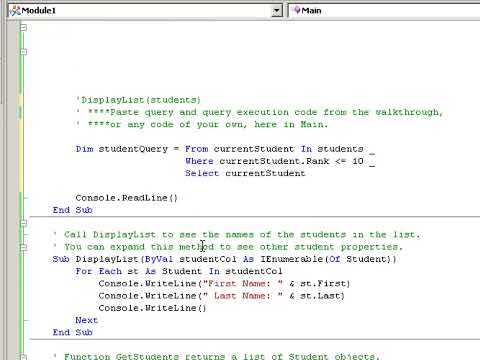480x360 pixels.
Task: Click the 'Call DisplayList to see the names' comment
Action: [x=237, y=235]
